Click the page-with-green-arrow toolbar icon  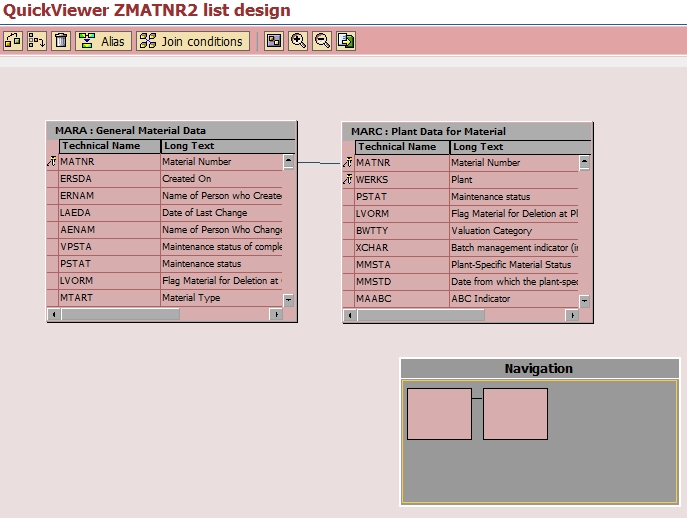click(x=346, y=41)
